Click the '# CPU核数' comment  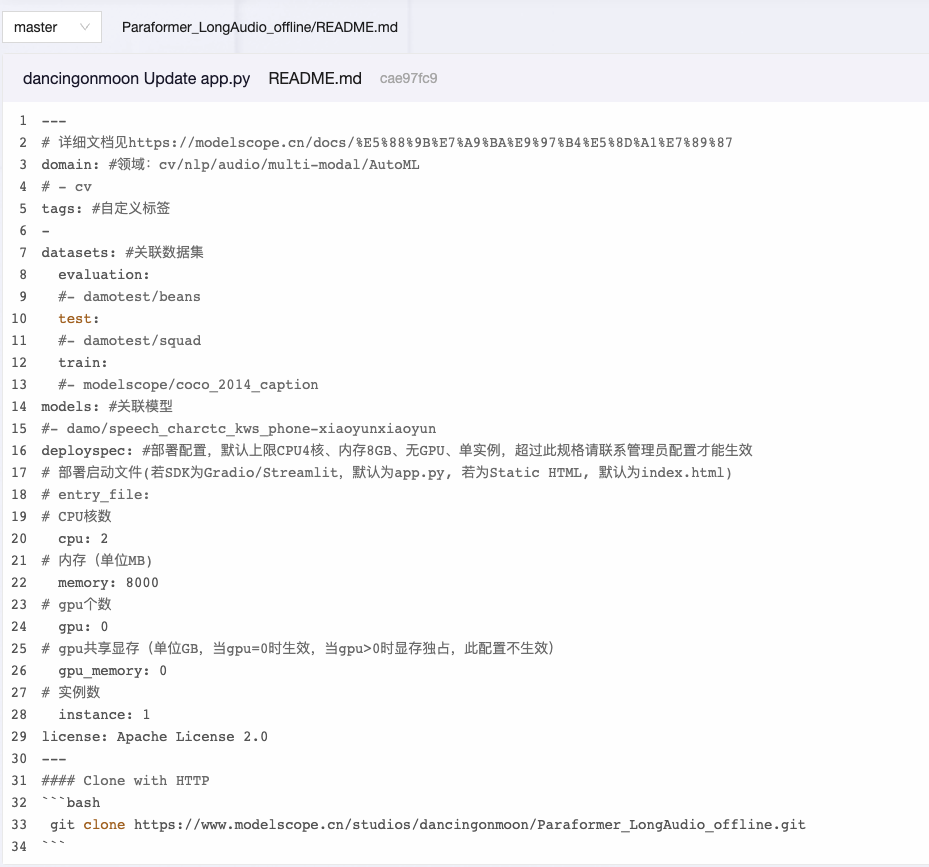click(x=76, y=517)
